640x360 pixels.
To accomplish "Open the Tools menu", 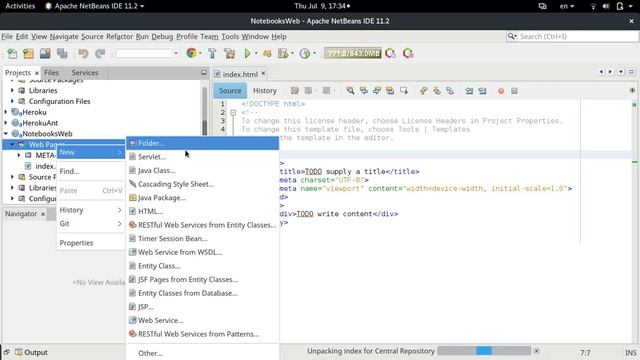I will pos(230,36).
